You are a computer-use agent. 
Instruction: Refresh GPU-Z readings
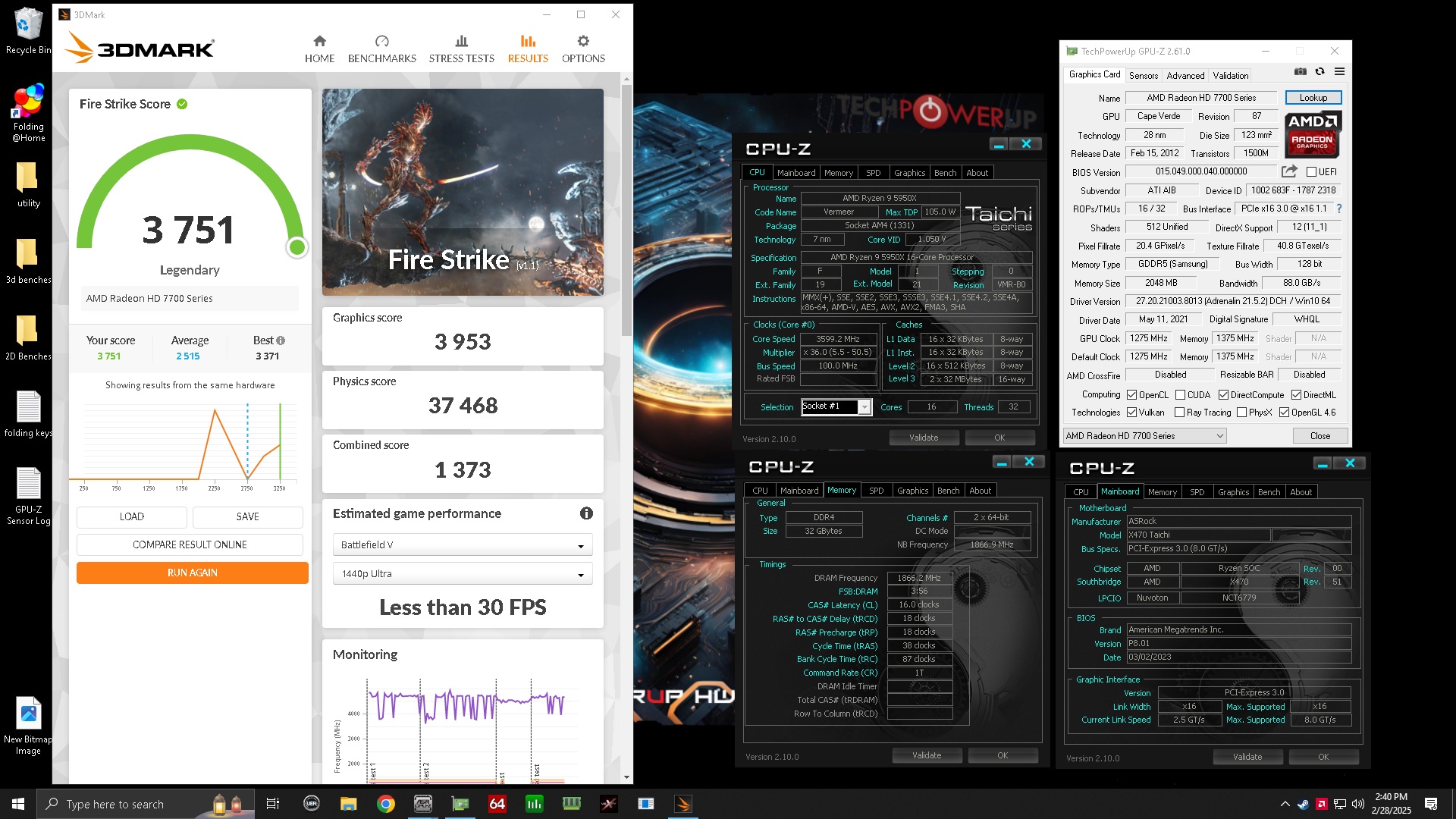tap(1319, 71)
